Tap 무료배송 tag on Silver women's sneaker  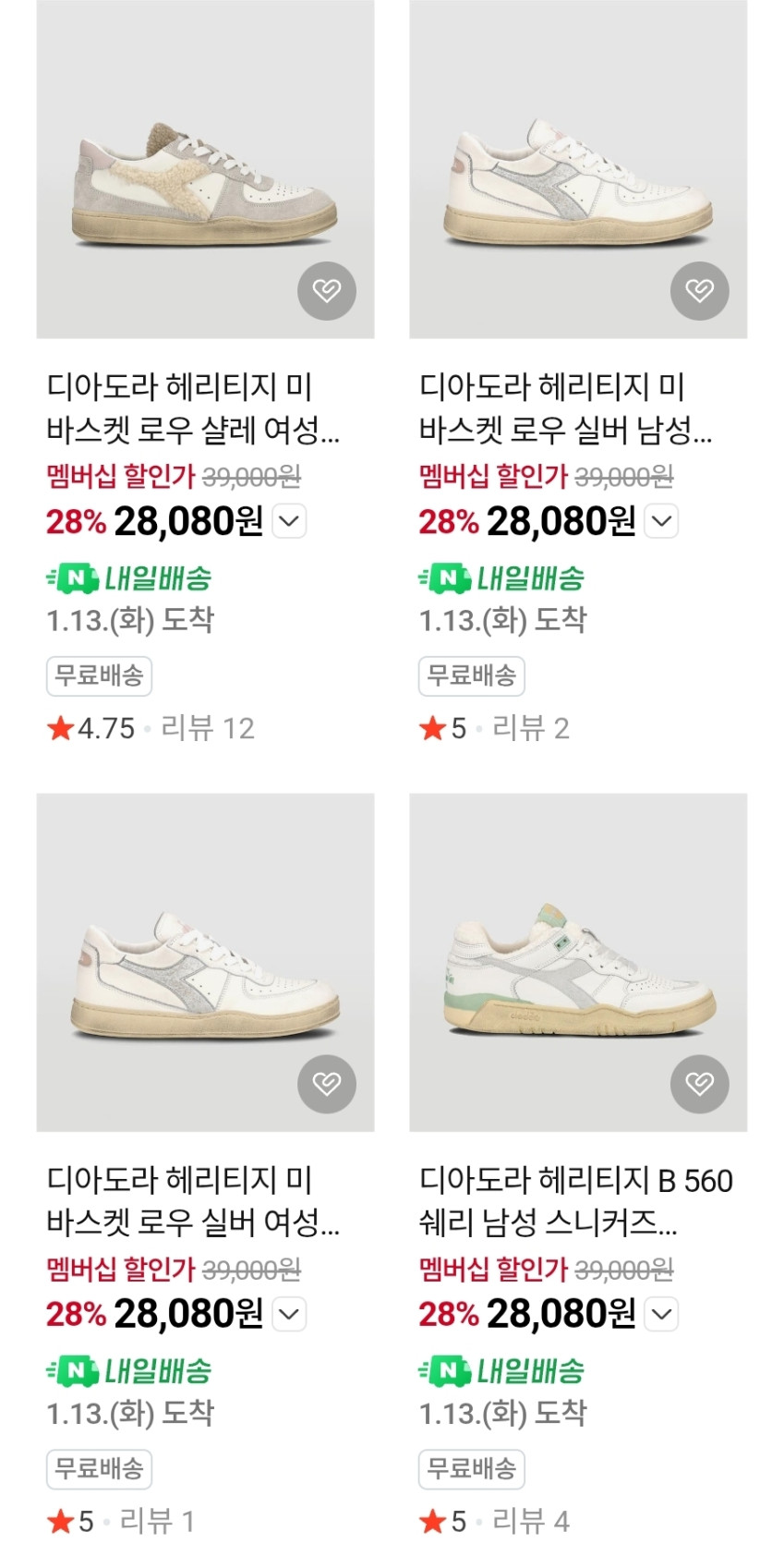pos(99,1468)
